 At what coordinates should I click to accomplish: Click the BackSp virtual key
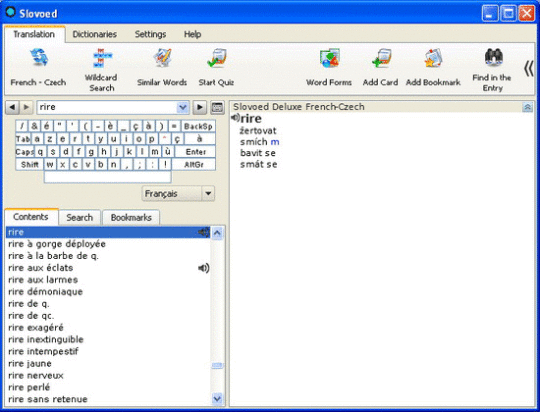coord(198,126)
